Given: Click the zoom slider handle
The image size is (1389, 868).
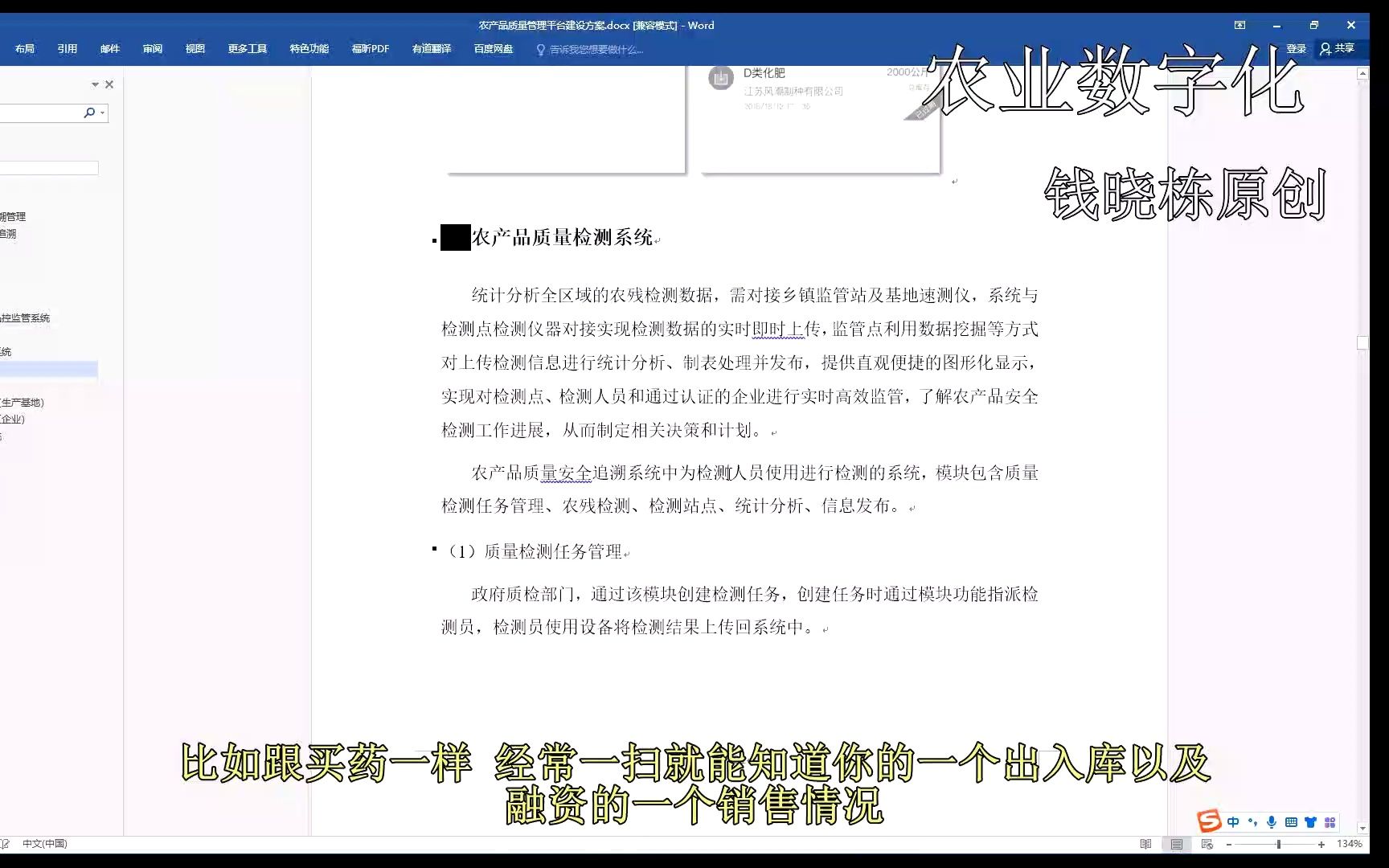Looking at the screenshot, I should (x=1278, y=845).
